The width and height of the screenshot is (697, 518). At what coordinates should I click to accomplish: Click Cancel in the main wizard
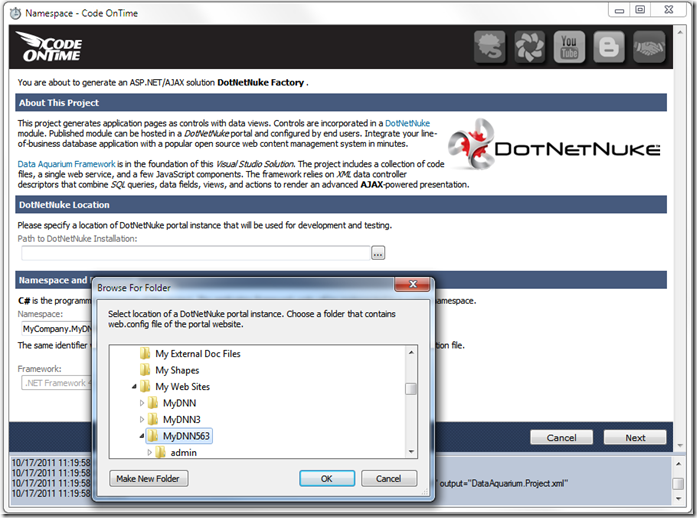(x=561, y=438)
